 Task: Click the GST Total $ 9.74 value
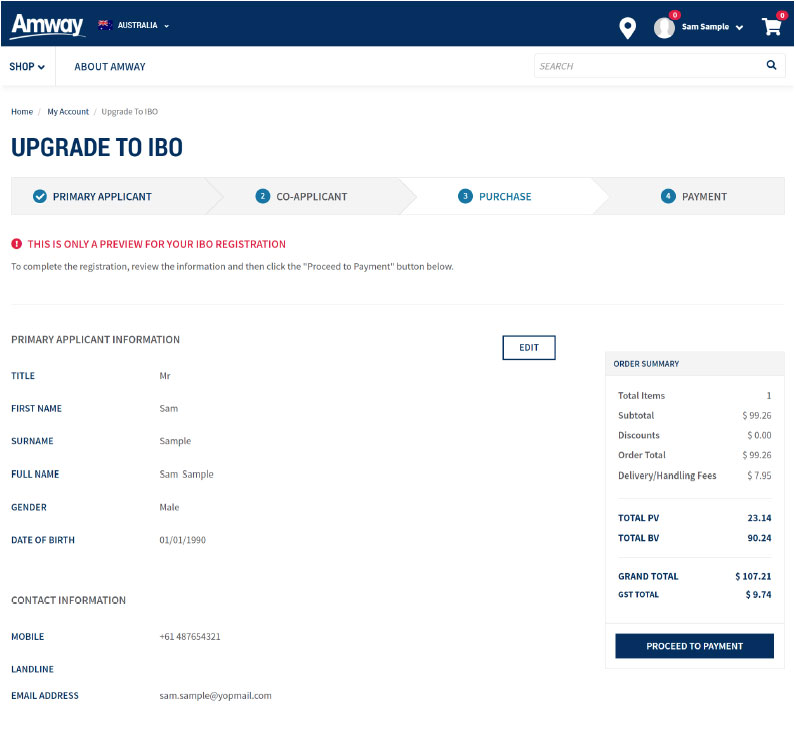tap(758, 594)
